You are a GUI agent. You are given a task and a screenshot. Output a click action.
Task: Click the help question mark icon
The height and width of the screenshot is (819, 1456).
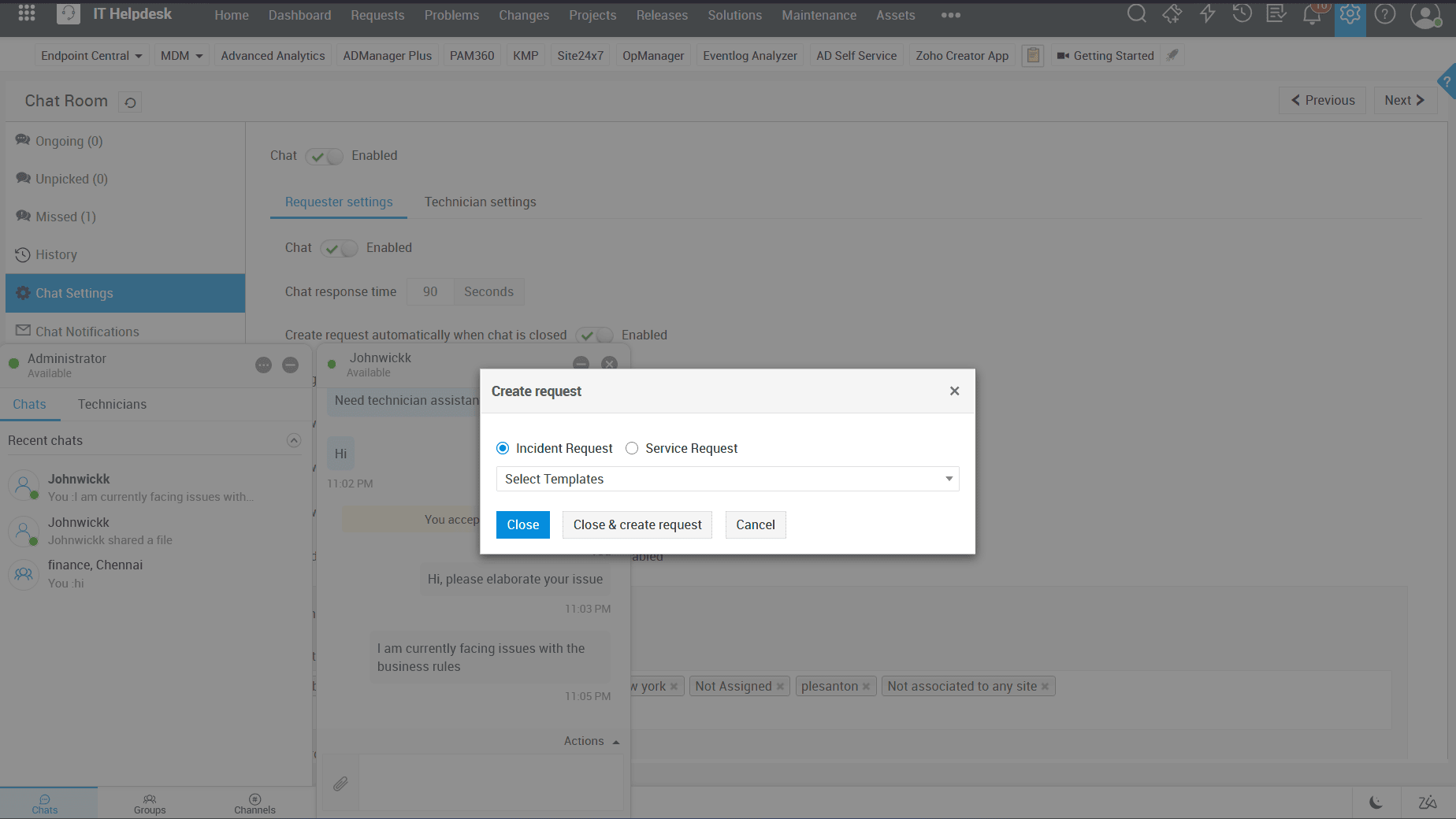click(1384, 14)
